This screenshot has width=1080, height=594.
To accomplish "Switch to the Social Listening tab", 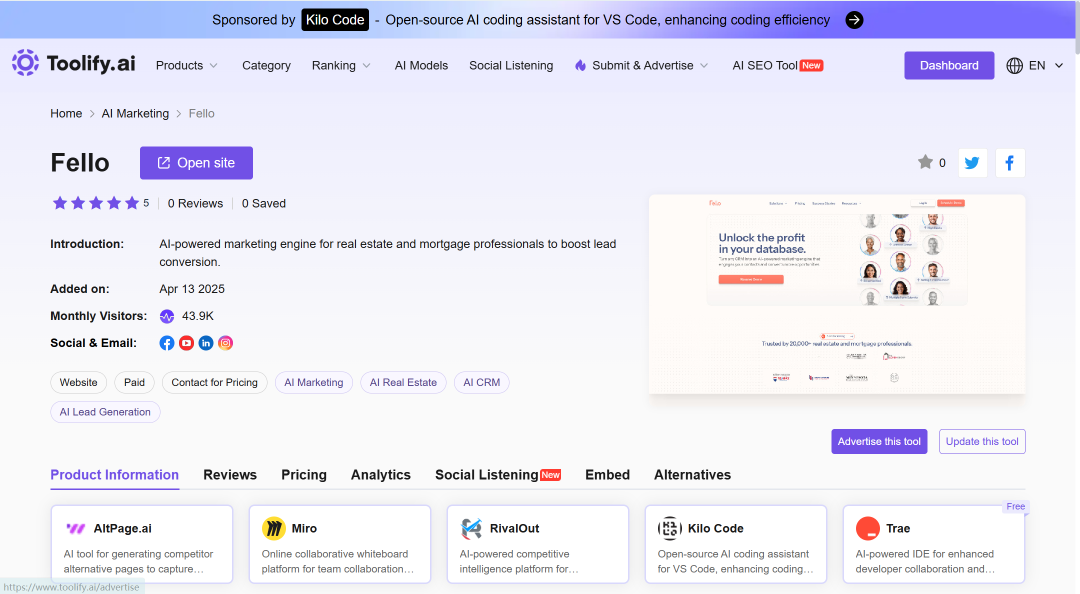I will tap(498, 475).
